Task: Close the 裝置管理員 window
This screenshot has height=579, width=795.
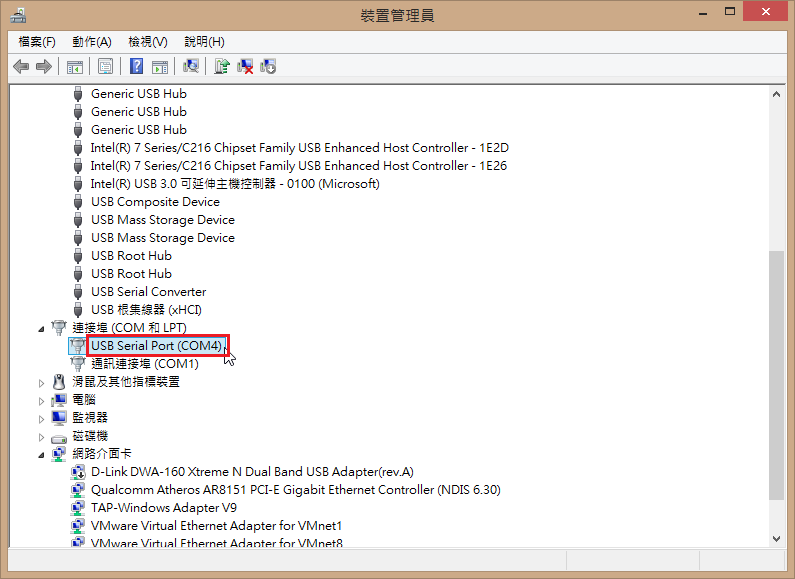Action: pyautogui.click(x=766, y=11)
